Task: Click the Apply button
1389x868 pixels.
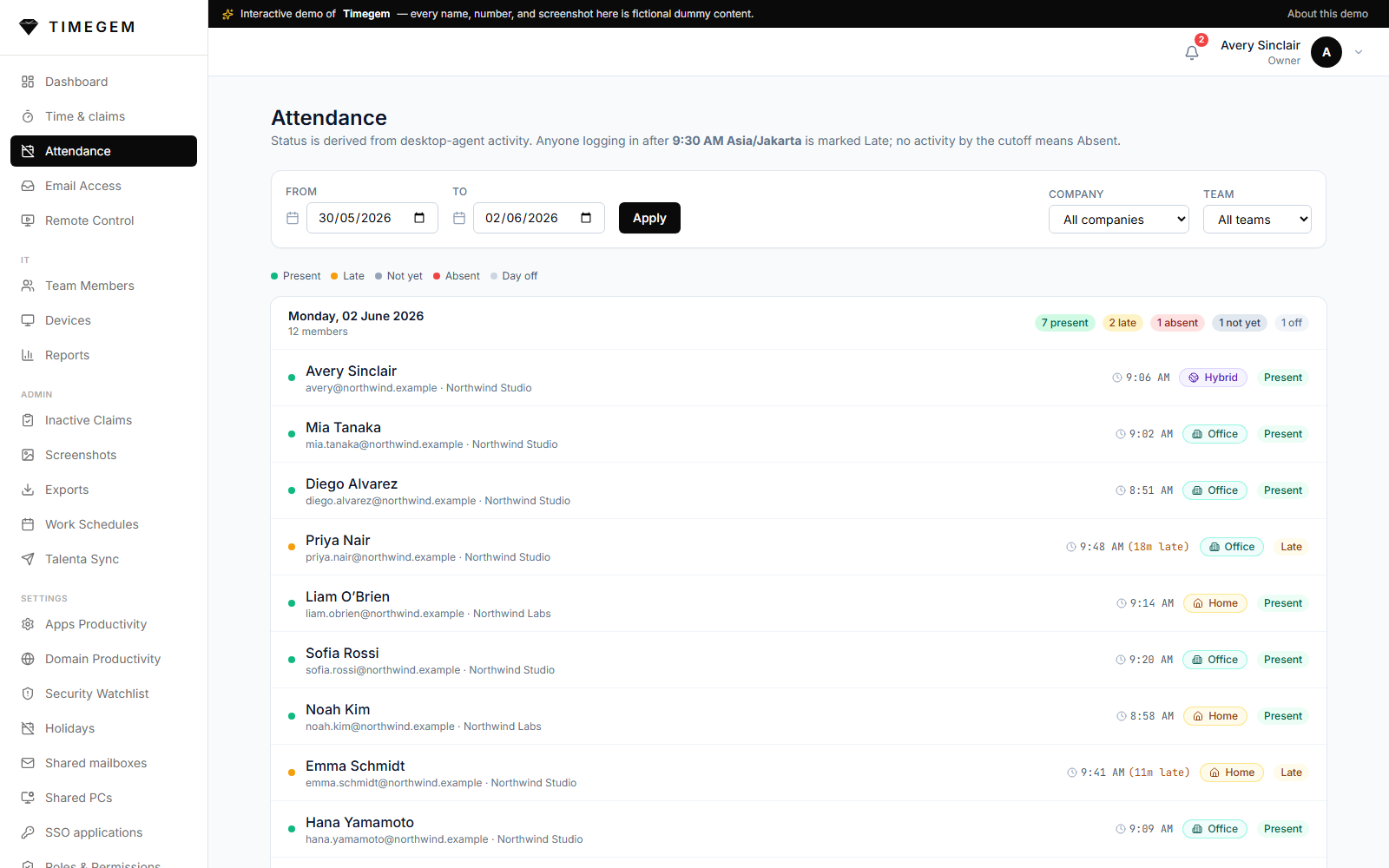Action: pyautogui.click(x=649, y=218)
